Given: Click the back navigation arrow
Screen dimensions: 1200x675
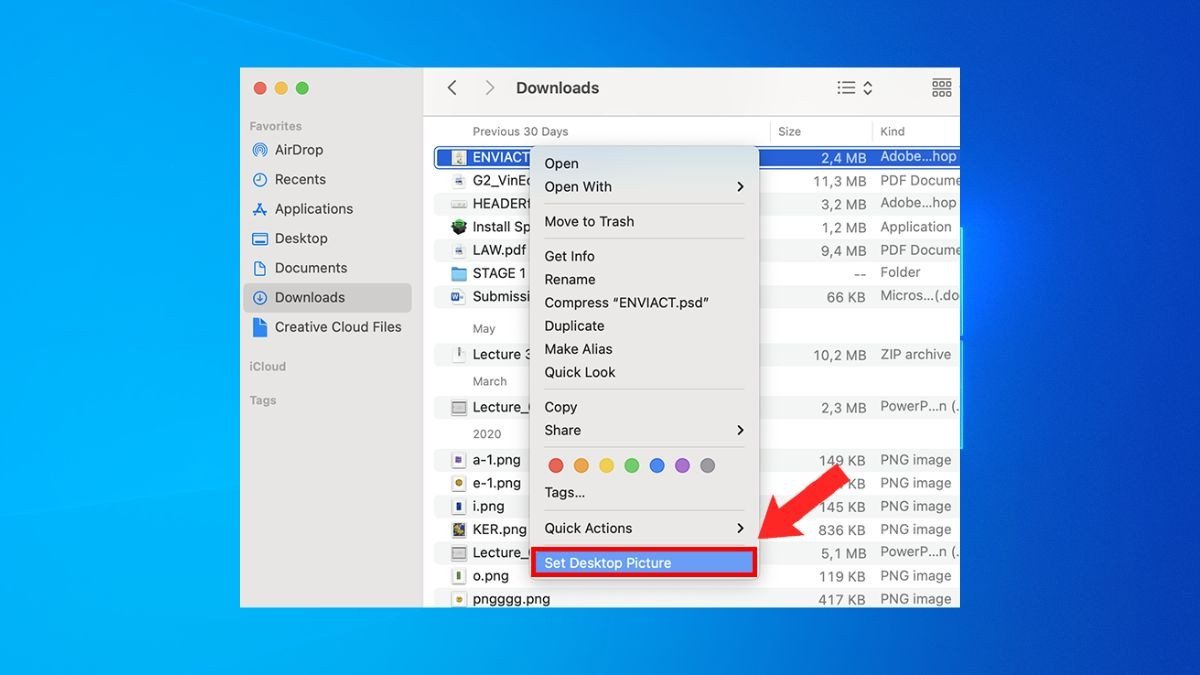Looking at the screenshot, I should pyautogui.click(x=452, y=88).
